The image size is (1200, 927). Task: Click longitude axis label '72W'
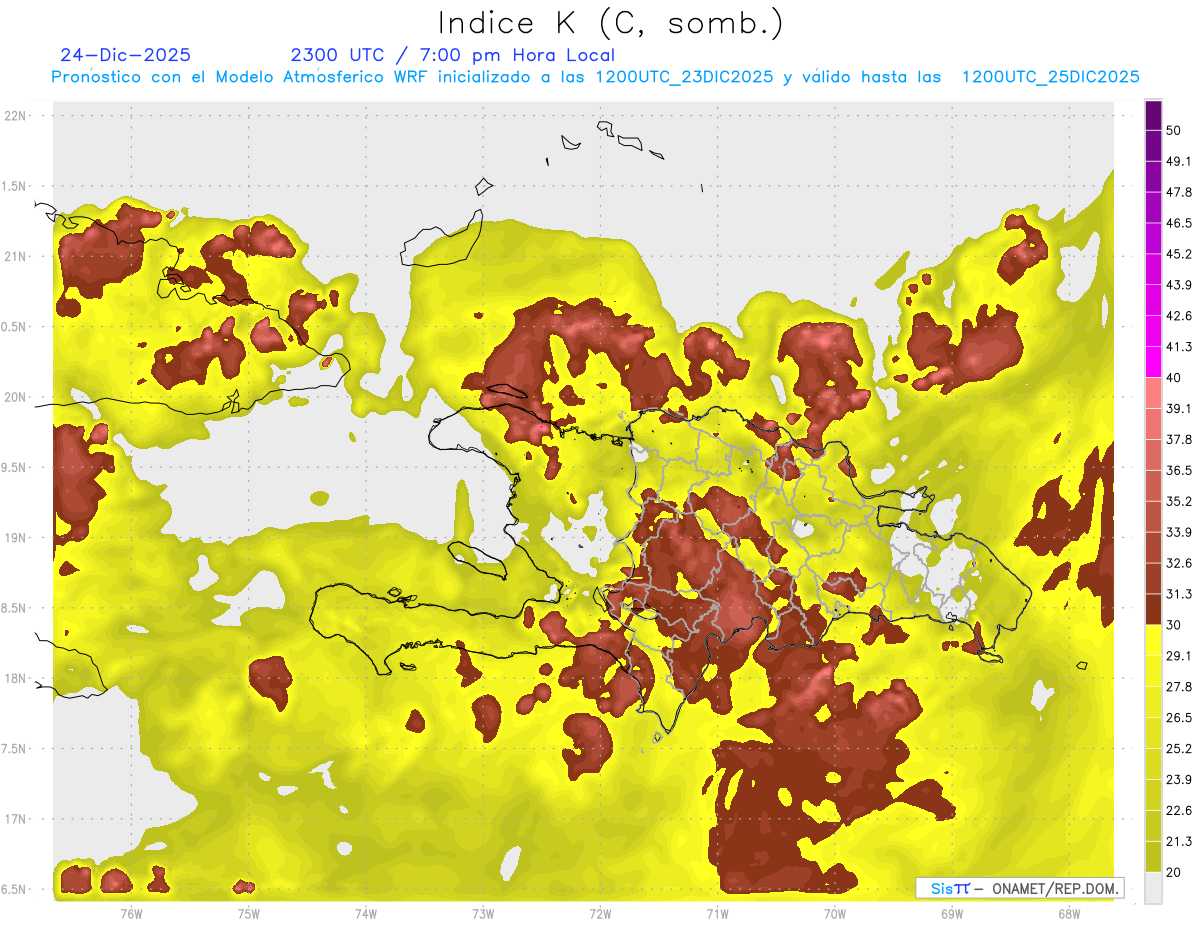pyautogui.click(x=600, y=914)
